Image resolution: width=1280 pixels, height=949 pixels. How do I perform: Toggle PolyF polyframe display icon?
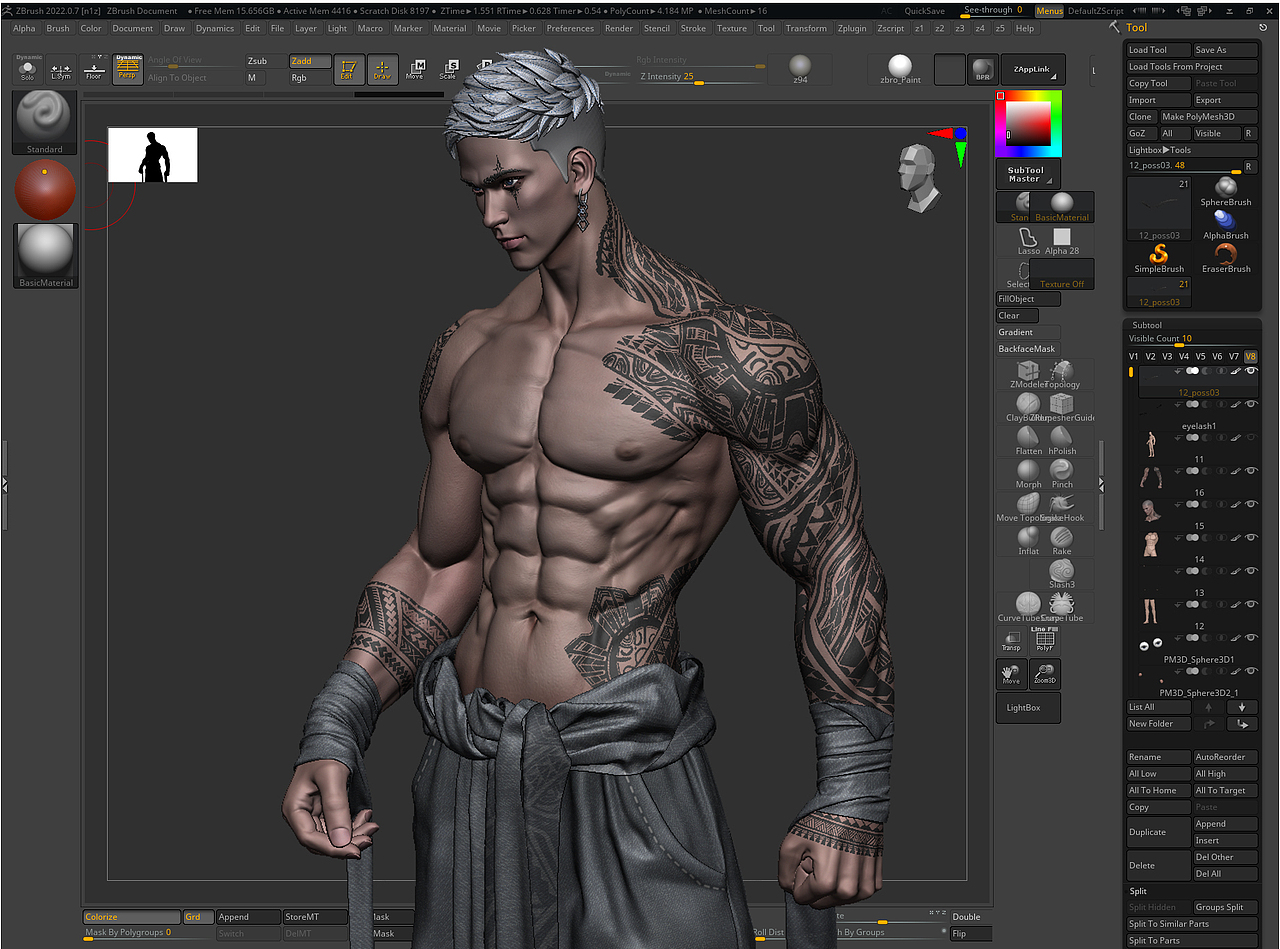[1045, 641]
